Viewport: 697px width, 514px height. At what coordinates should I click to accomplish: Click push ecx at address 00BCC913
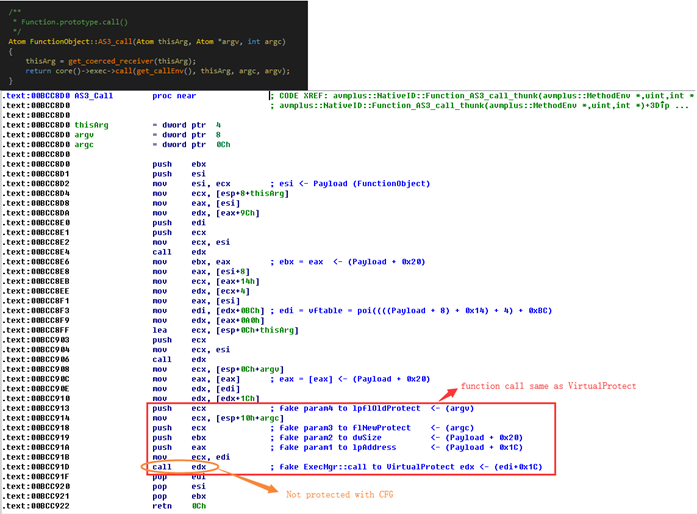click(x=179, y=409)
